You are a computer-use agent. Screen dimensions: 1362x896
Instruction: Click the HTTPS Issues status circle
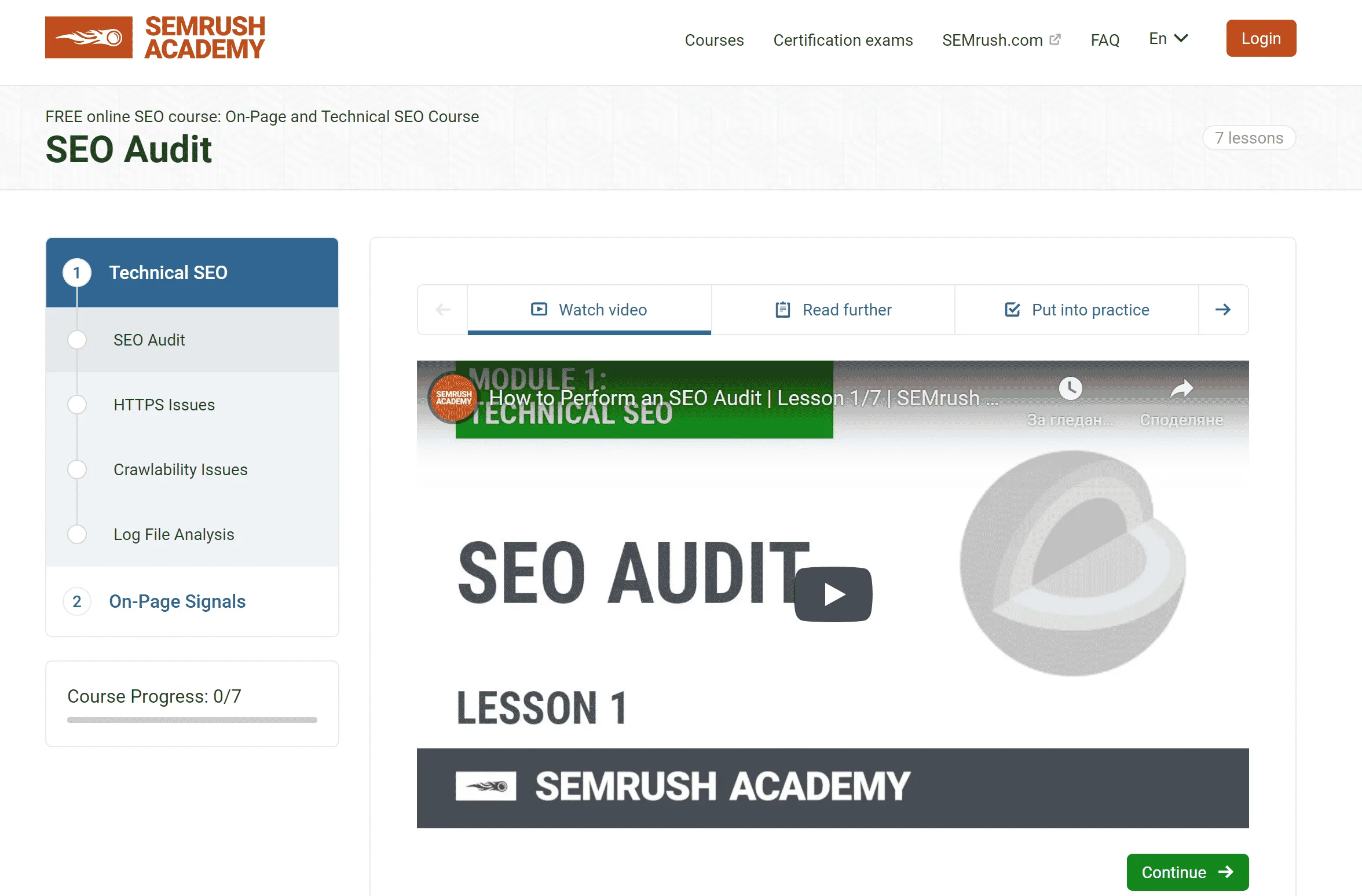tap(77, 405)
